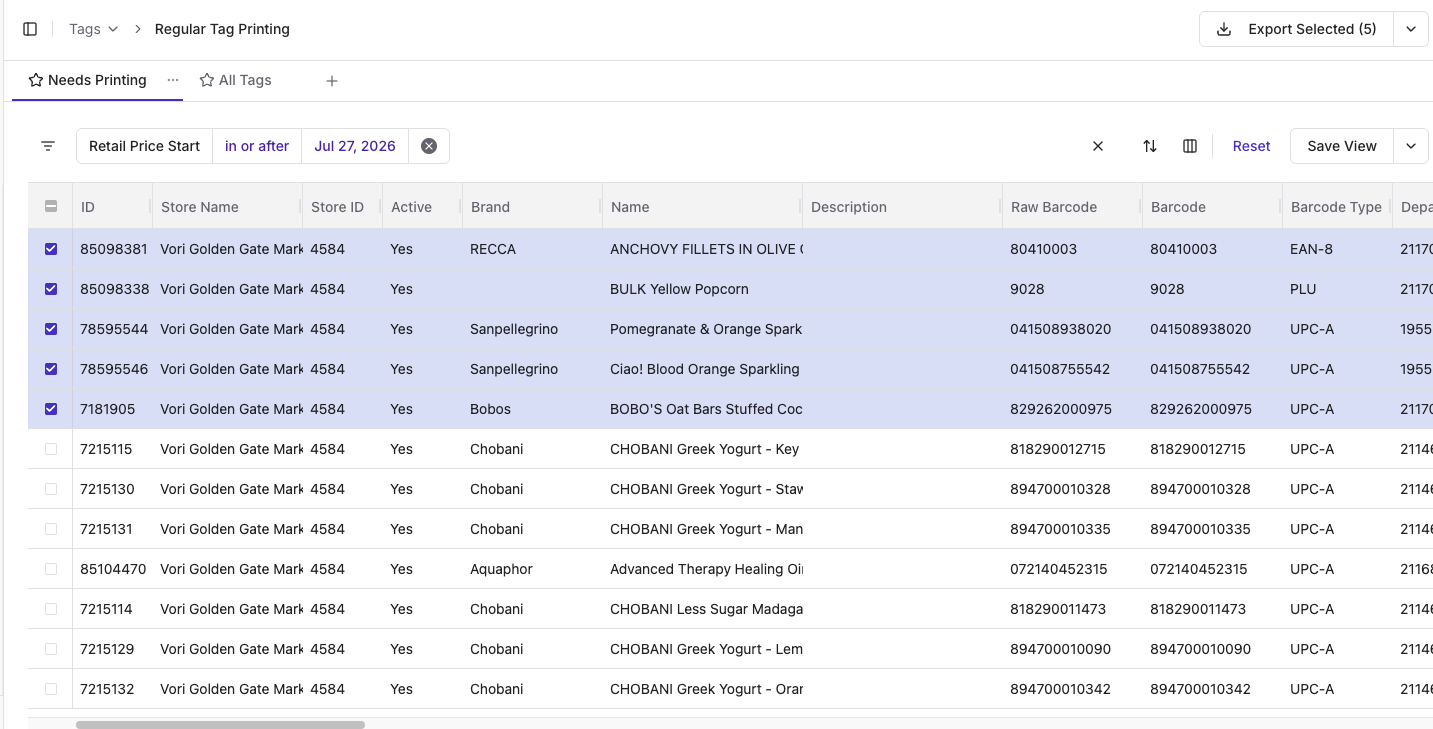Uncheck row 85098338 checkbox
The width and height of the screenshot is (1433, 729).
[x=51, y=289]
